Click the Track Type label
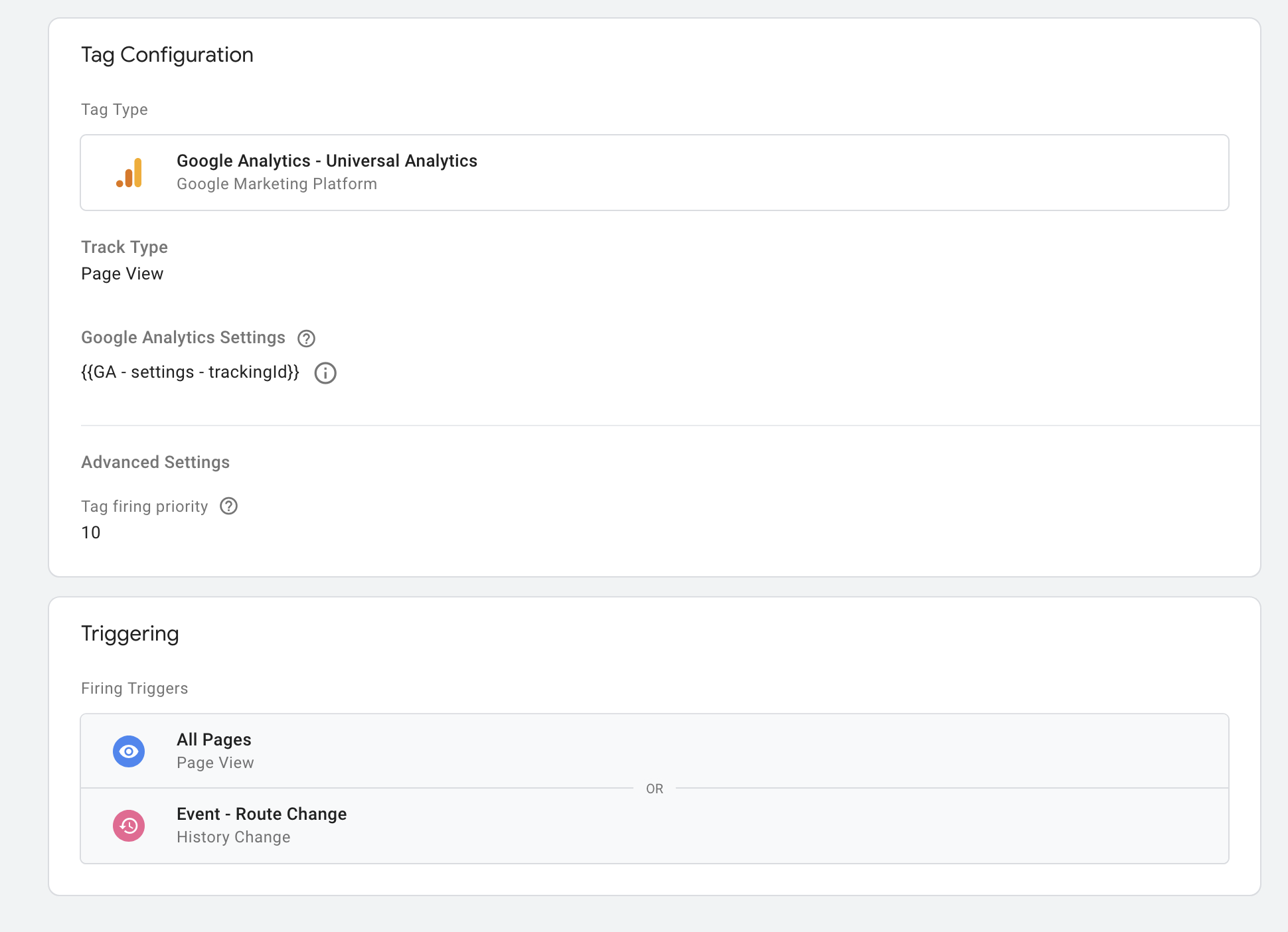 point(125,247)
